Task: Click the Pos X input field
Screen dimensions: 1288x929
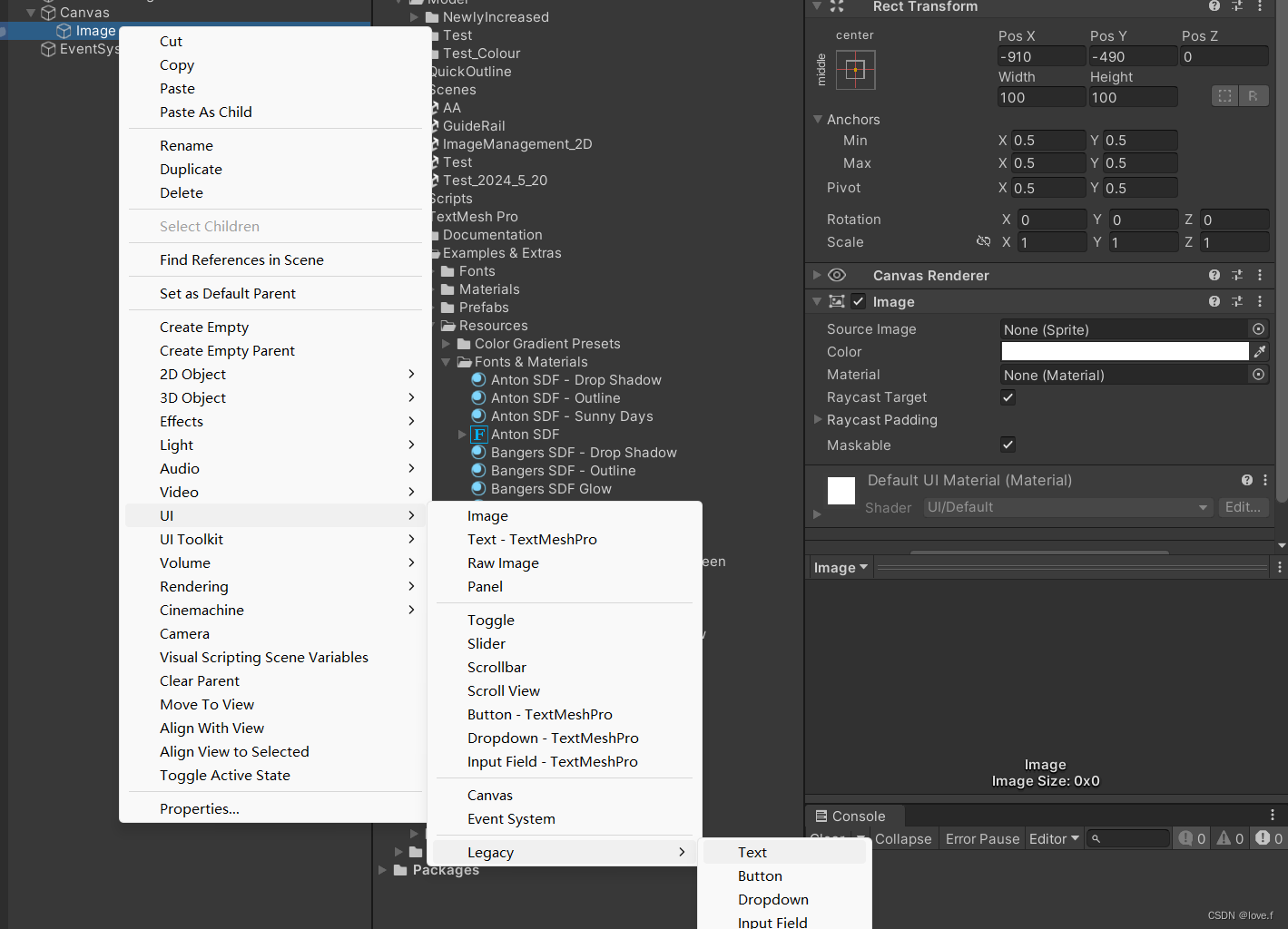Action: click(1041, 56)
